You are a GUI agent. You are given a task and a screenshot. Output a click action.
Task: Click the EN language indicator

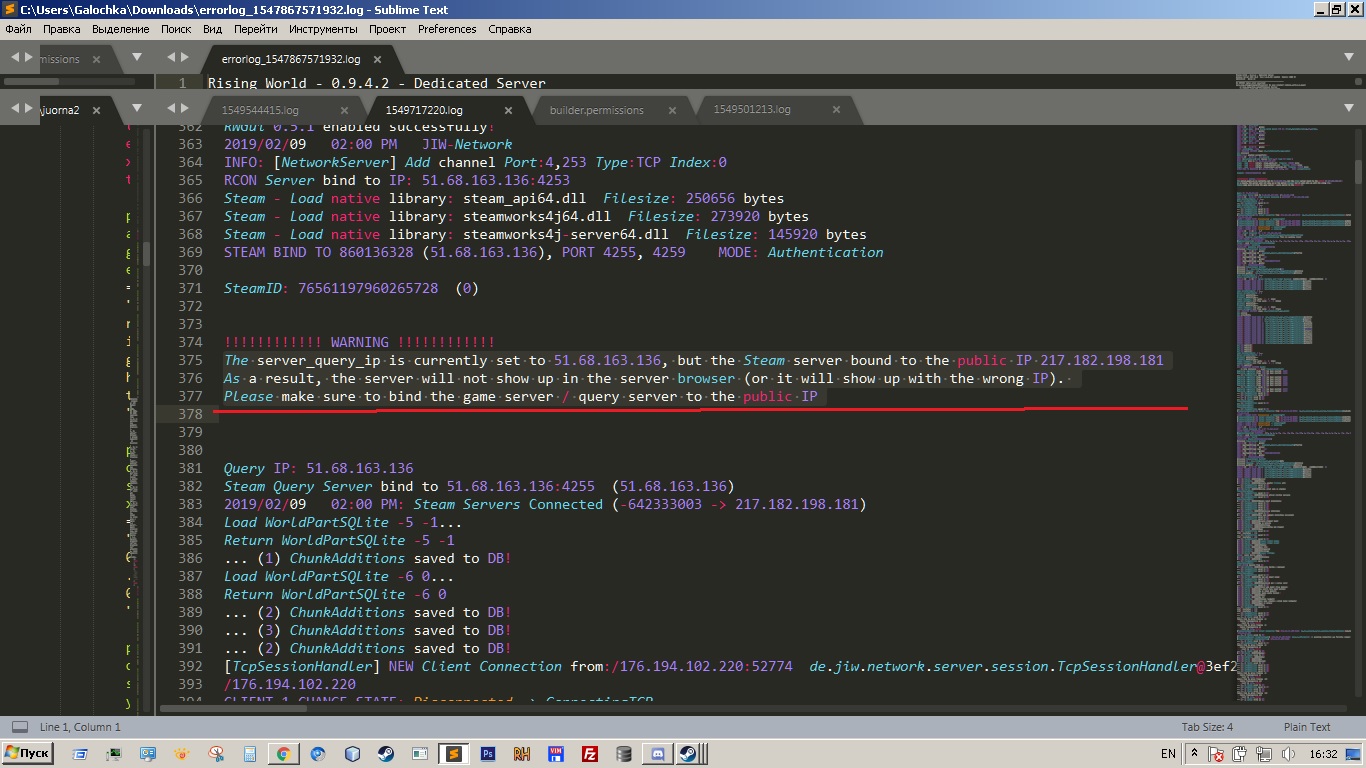[x=1167, y=754]
